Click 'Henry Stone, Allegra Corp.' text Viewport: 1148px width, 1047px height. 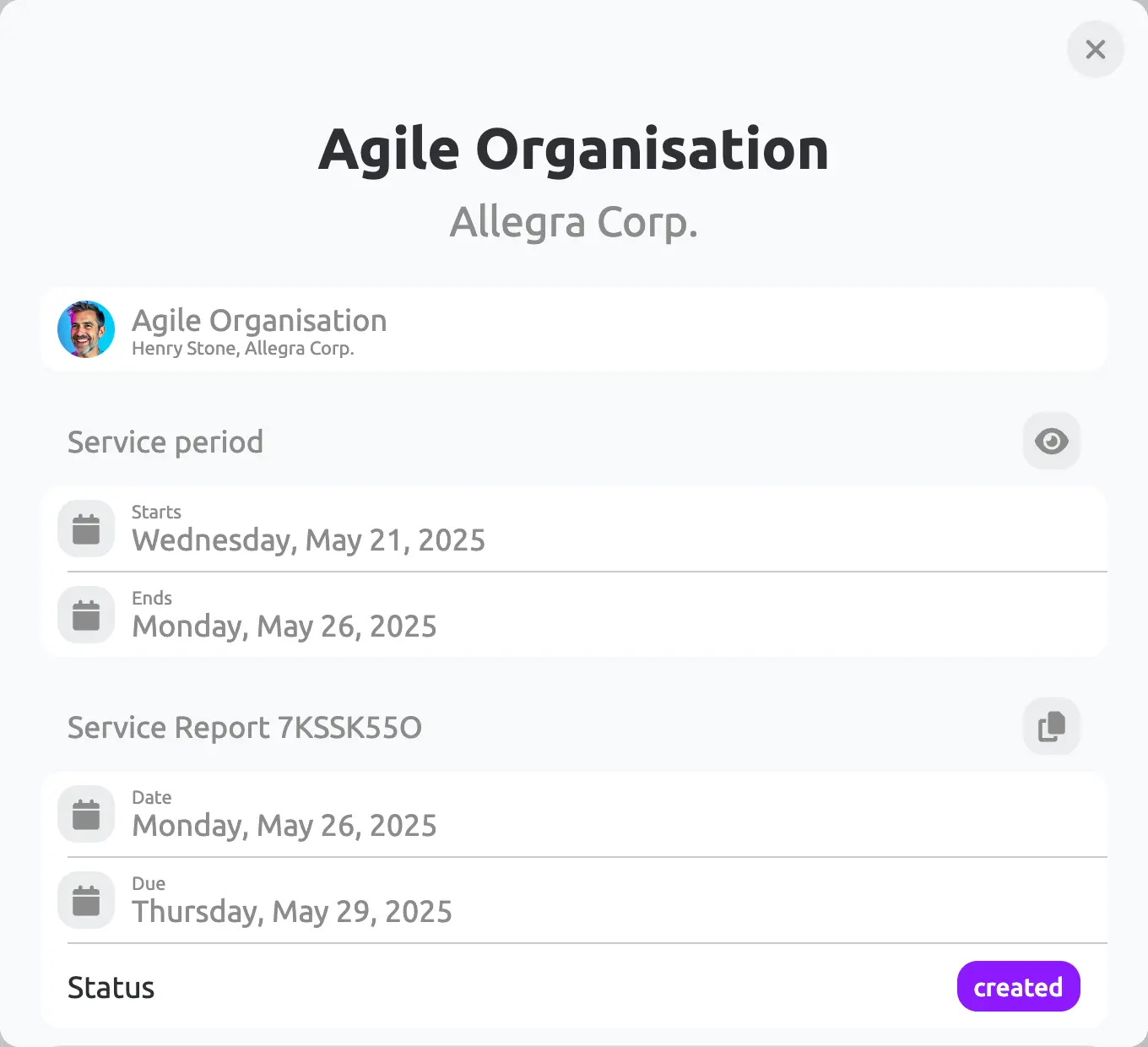[x=243, y=349]
